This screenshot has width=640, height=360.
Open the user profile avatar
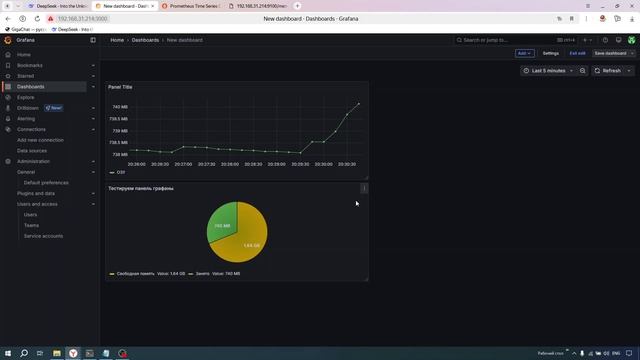pos(631,40)
